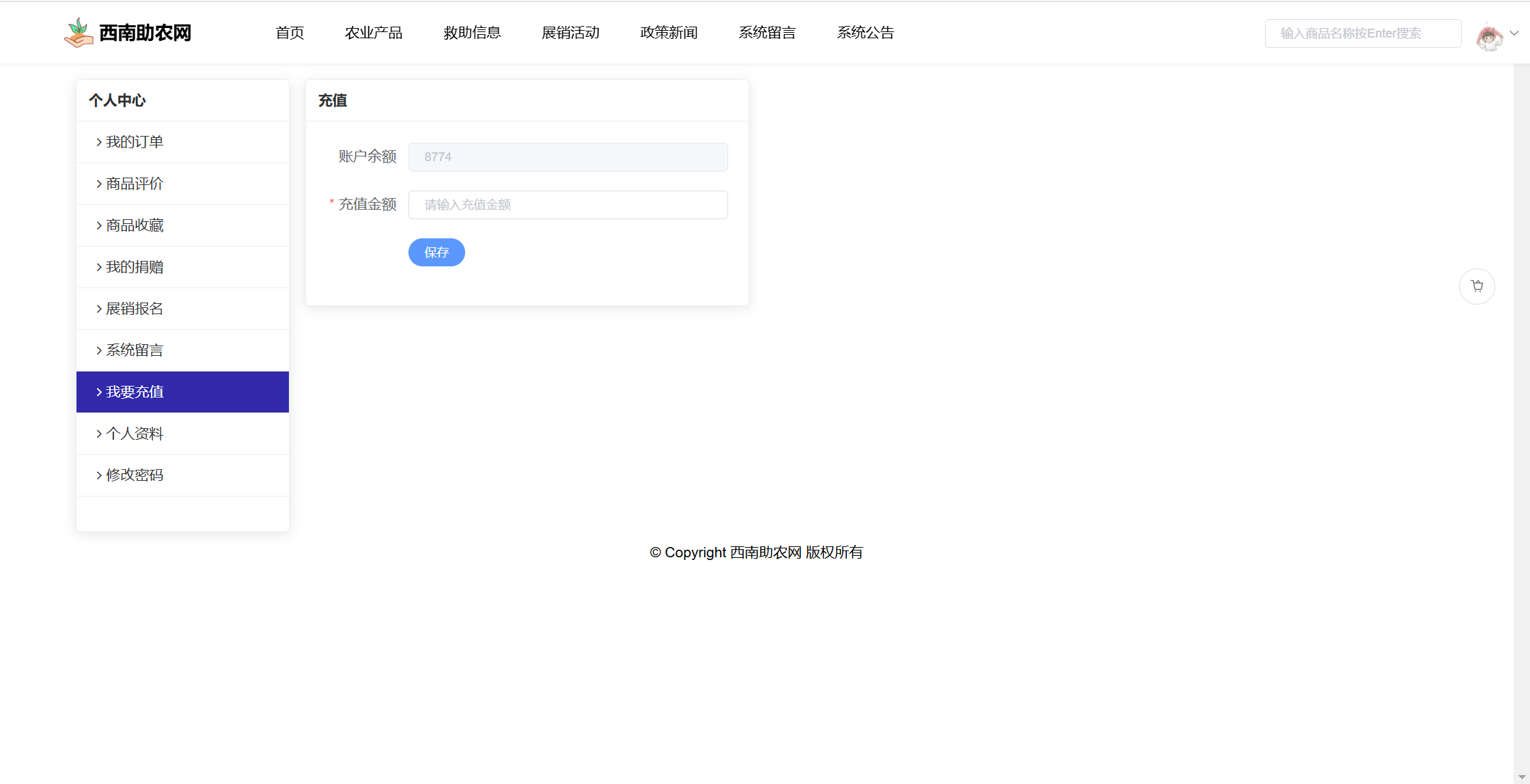Select 展销报名 in the sidebar
The image size is (1530, 784).
coord(135,309)
